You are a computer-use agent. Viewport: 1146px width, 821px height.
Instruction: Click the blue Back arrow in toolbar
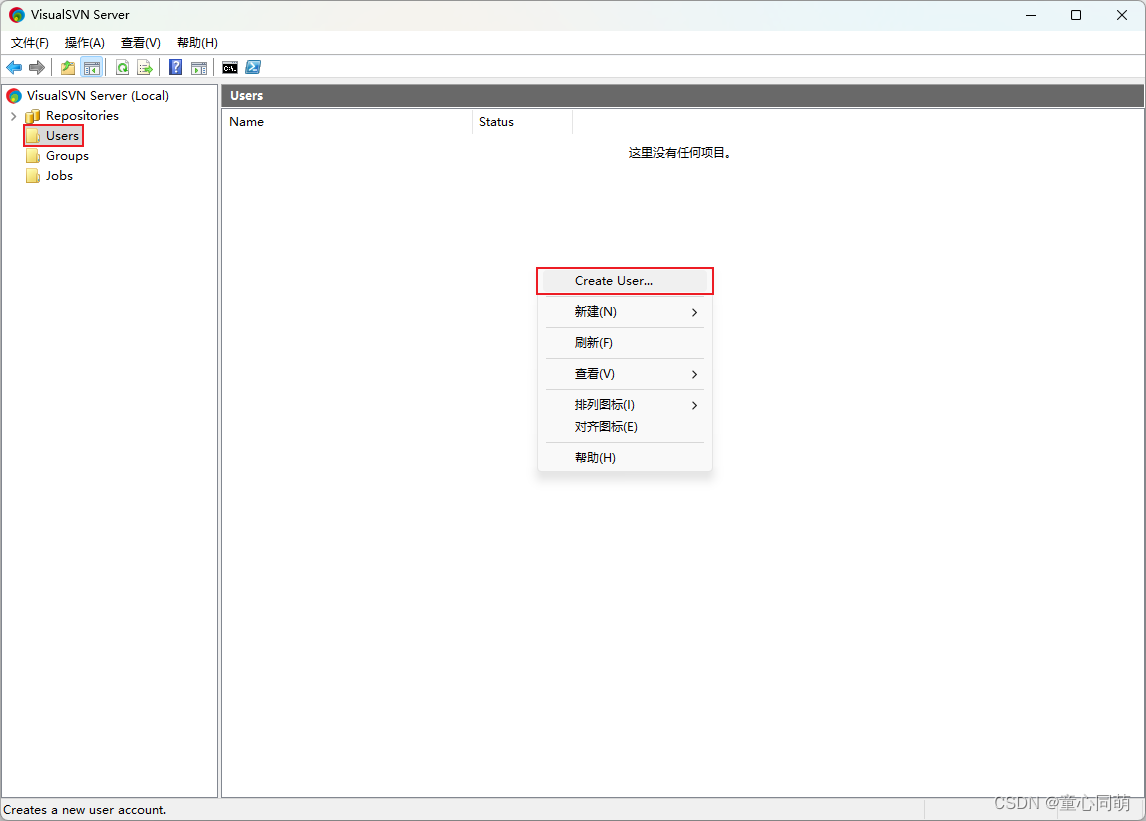pyautogui.click(x=14, y=68)
